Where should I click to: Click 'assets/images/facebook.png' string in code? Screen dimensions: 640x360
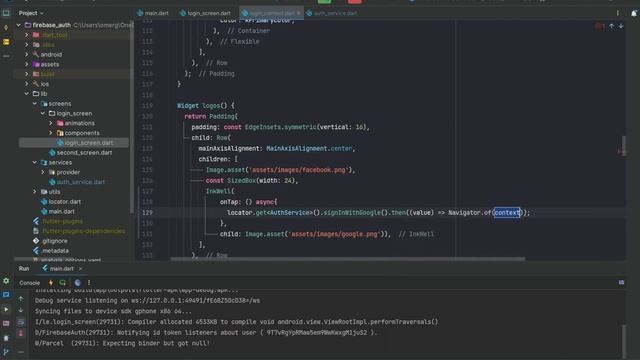click(x=299, y=170)
